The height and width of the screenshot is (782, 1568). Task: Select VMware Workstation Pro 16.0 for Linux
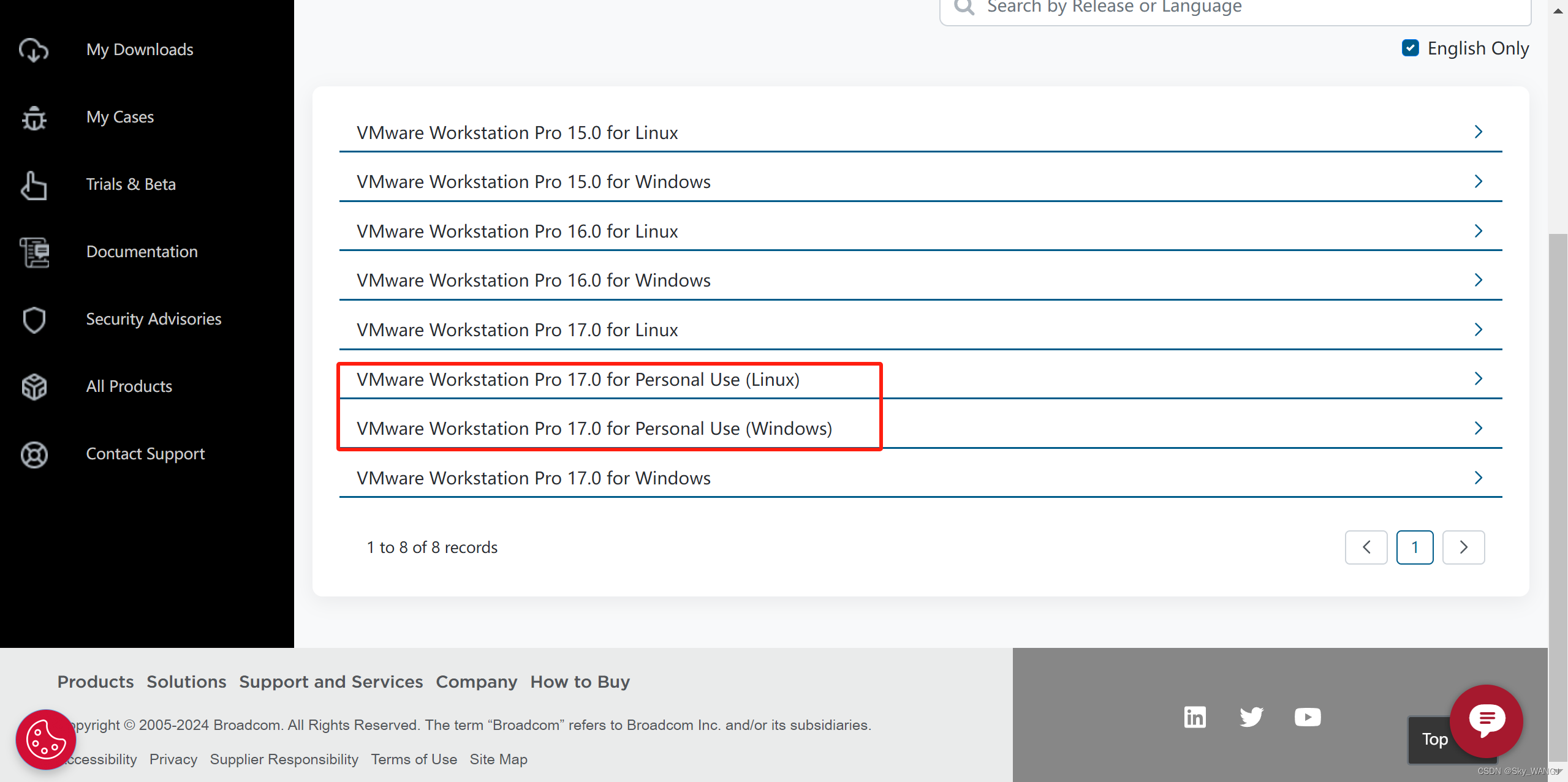[x=517, y=231]
